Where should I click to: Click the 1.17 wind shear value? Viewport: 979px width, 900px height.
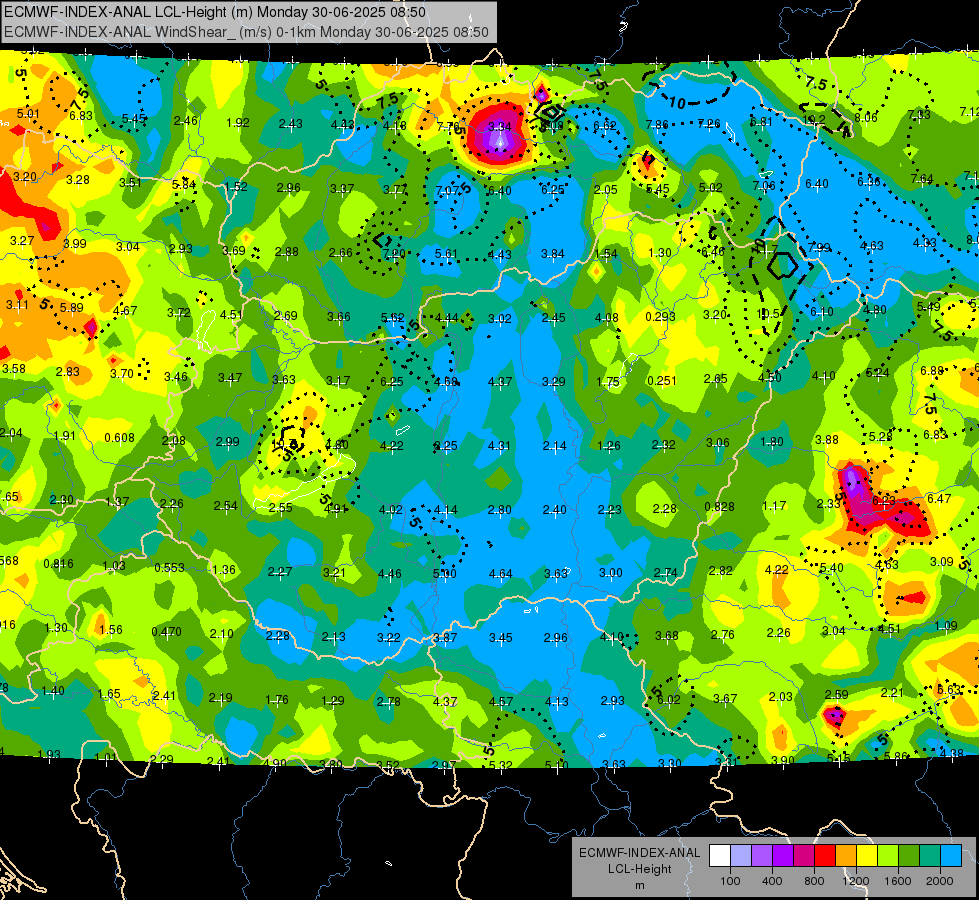774,505
